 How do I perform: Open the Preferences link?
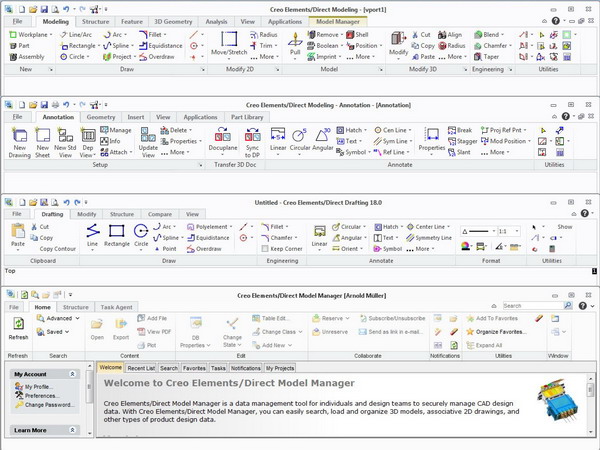click(42, 396)
